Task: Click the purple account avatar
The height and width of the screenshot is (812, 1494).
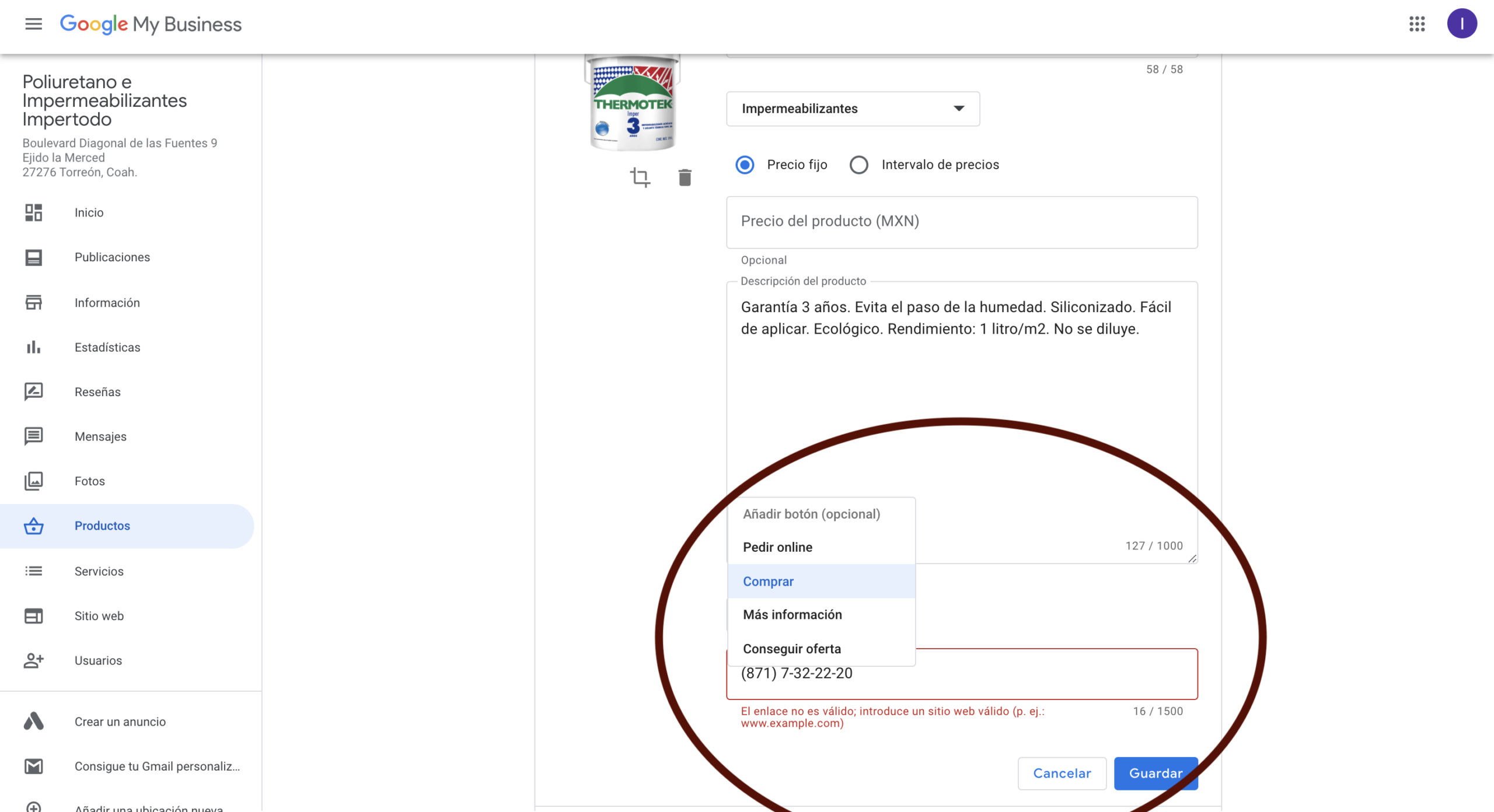Action: pyautogui.click(x=1461, y=24)
